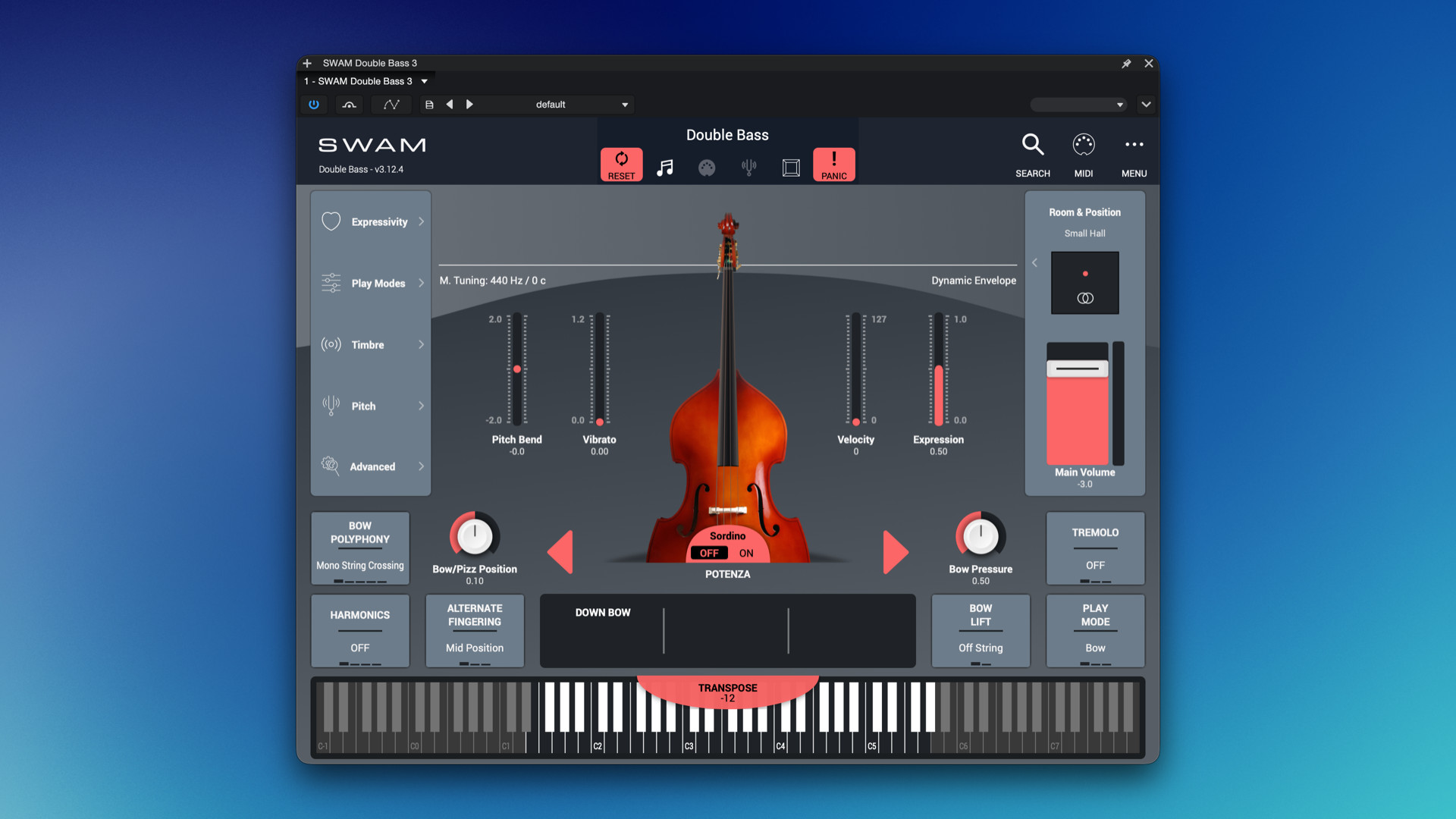Click the TRANSPOSE -12 button
Screen dimensions: 1456x819
[727, 692]
